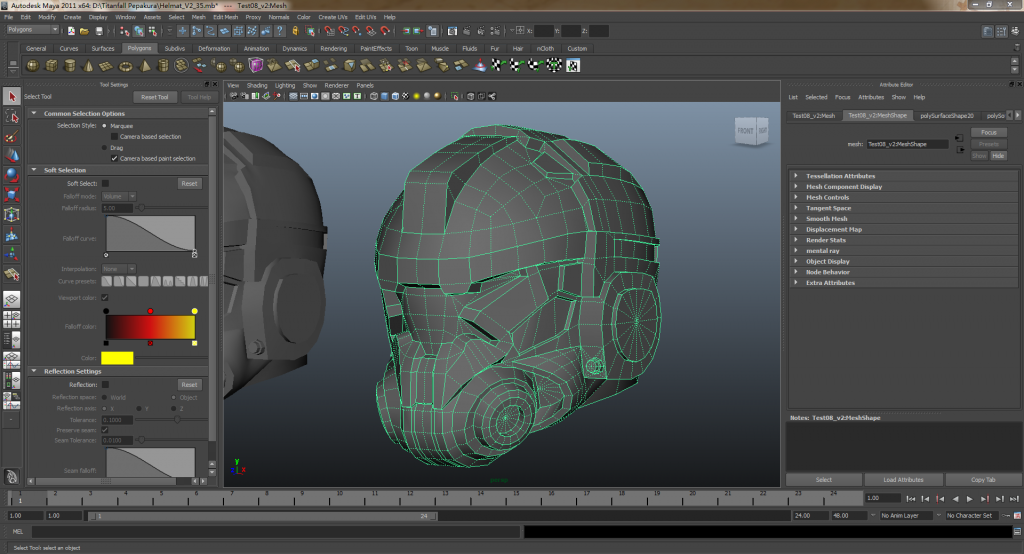
Task: Uncheck Camera based paint selection
Action: coord(114,158)
